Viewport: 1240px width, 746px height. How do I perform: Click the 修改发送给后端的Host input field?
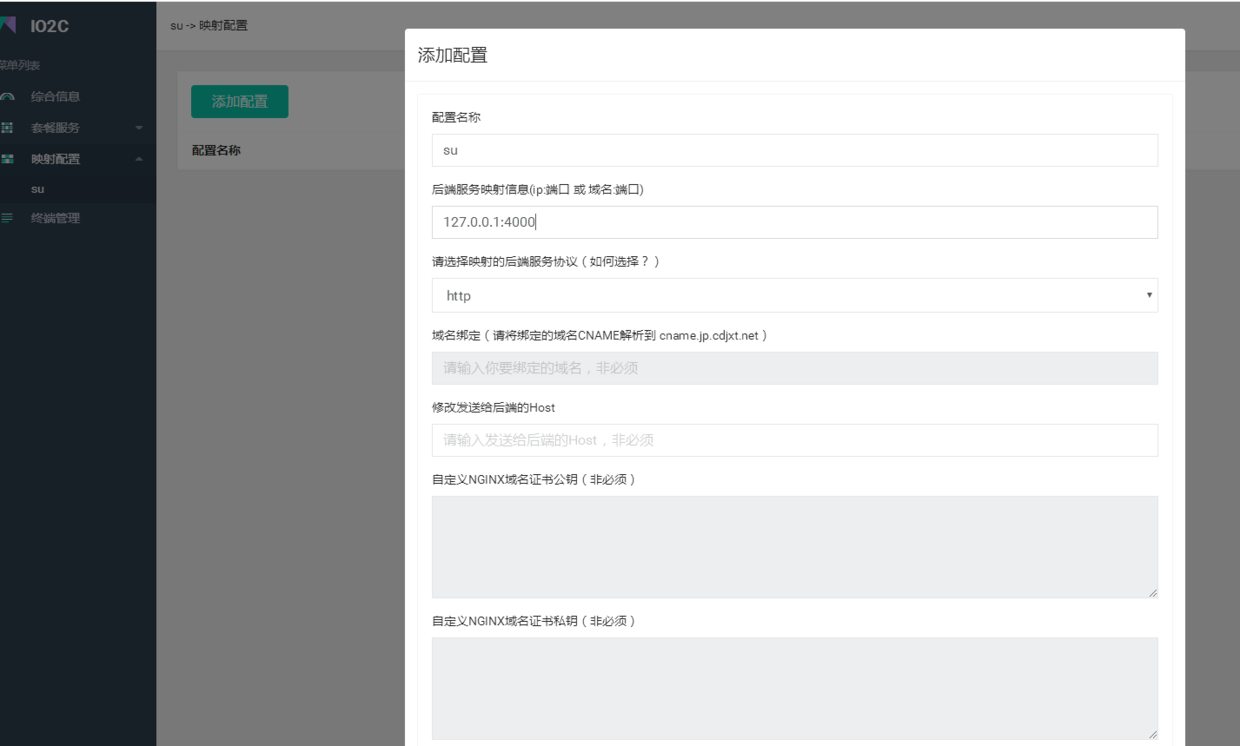click(x=795, y=440)
